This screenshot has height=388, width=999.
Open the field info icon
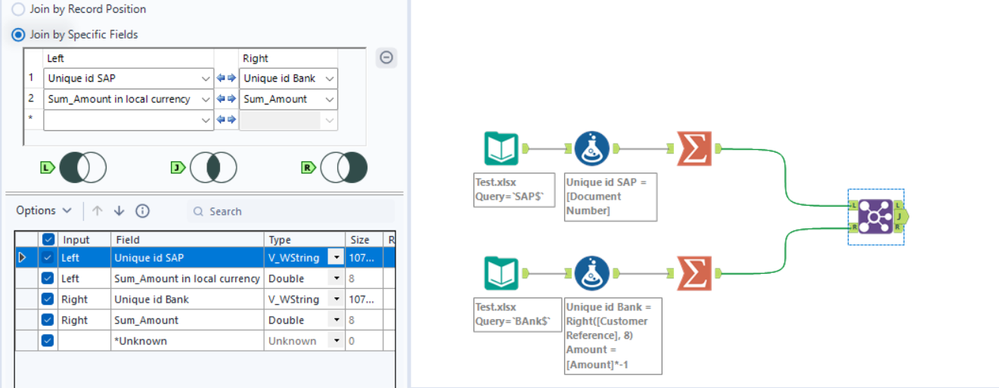pyautogui.click(x=143, y=211)
